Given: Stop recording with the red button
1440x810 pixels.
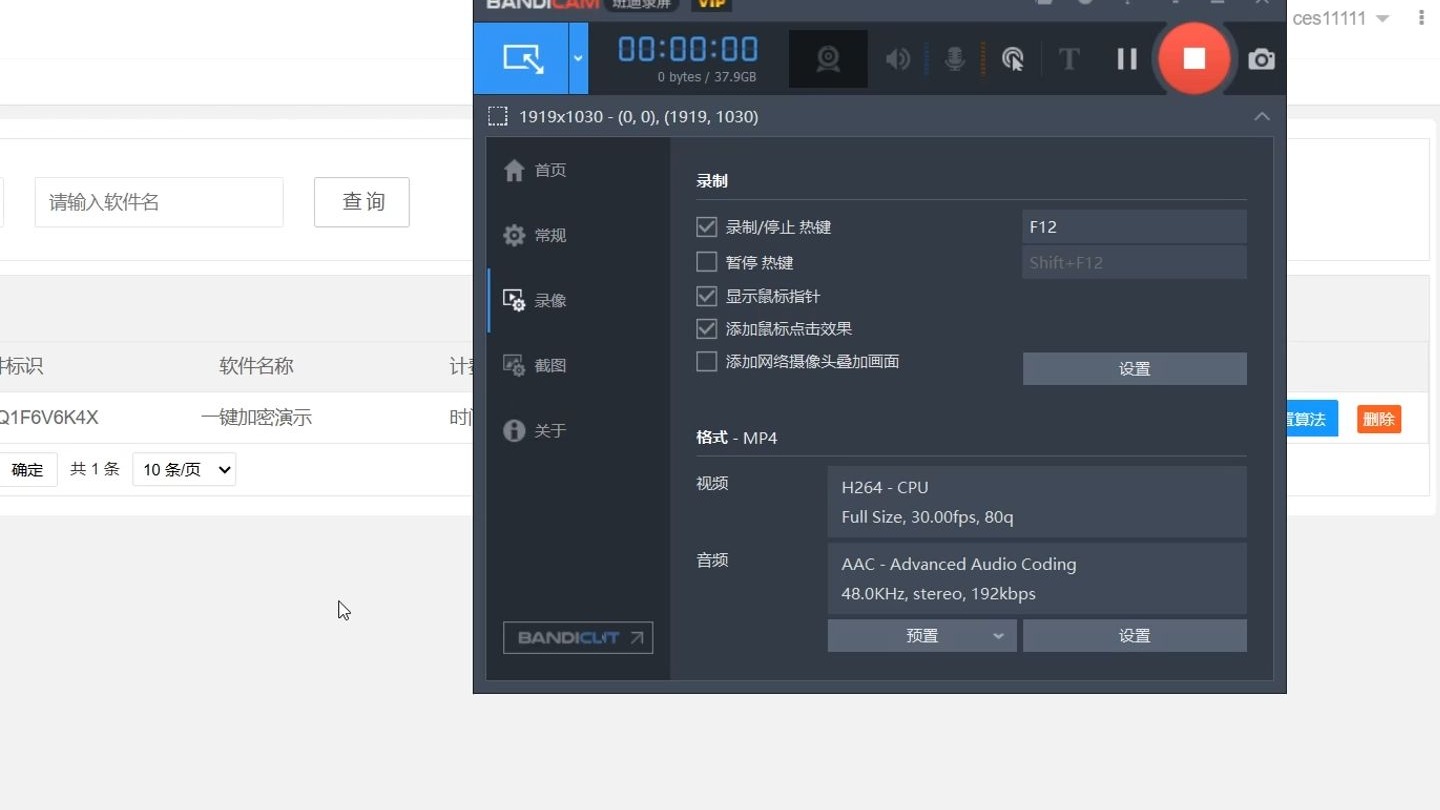Looking at the screenshot, I should tap(1194, 58).
